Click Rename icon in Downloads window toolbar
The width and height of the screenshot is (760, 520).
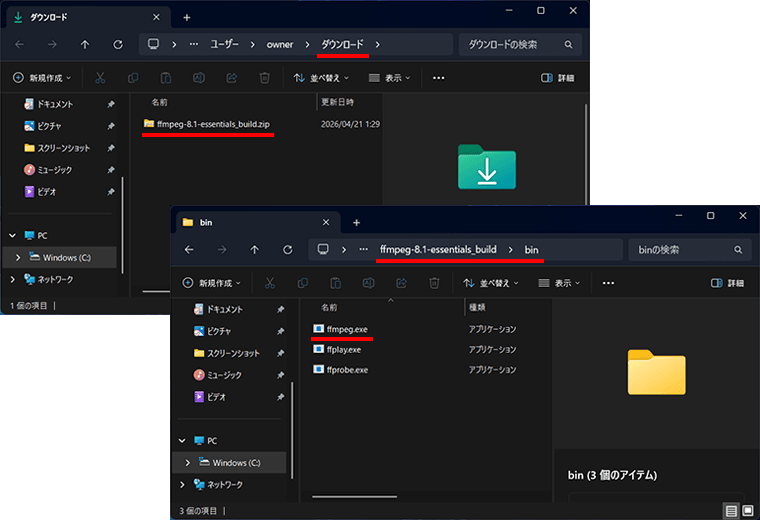(x=199, y=78)
